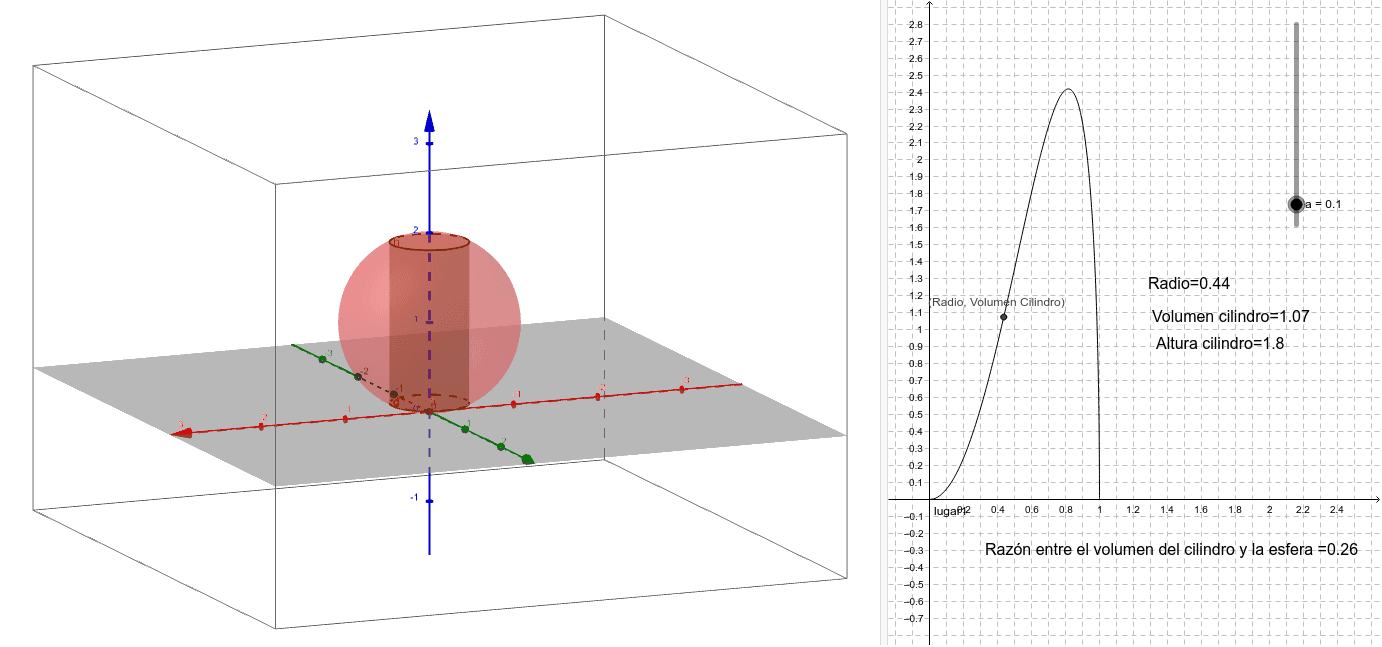The image size is (1382, 647).
Task: Click the 'Razón entre el volumen del cilindro y la esfera' text
Action: (1148, 549)
